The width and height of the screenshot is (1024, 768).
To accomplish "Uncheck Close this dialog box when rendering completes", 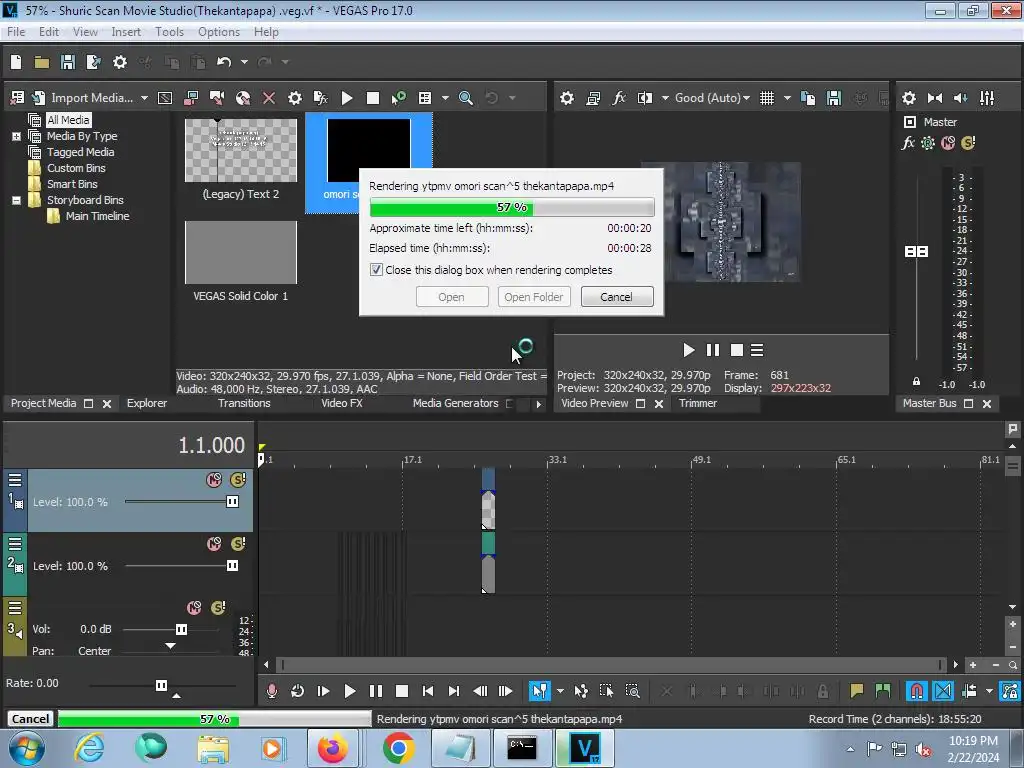I will tap(376, 270).
